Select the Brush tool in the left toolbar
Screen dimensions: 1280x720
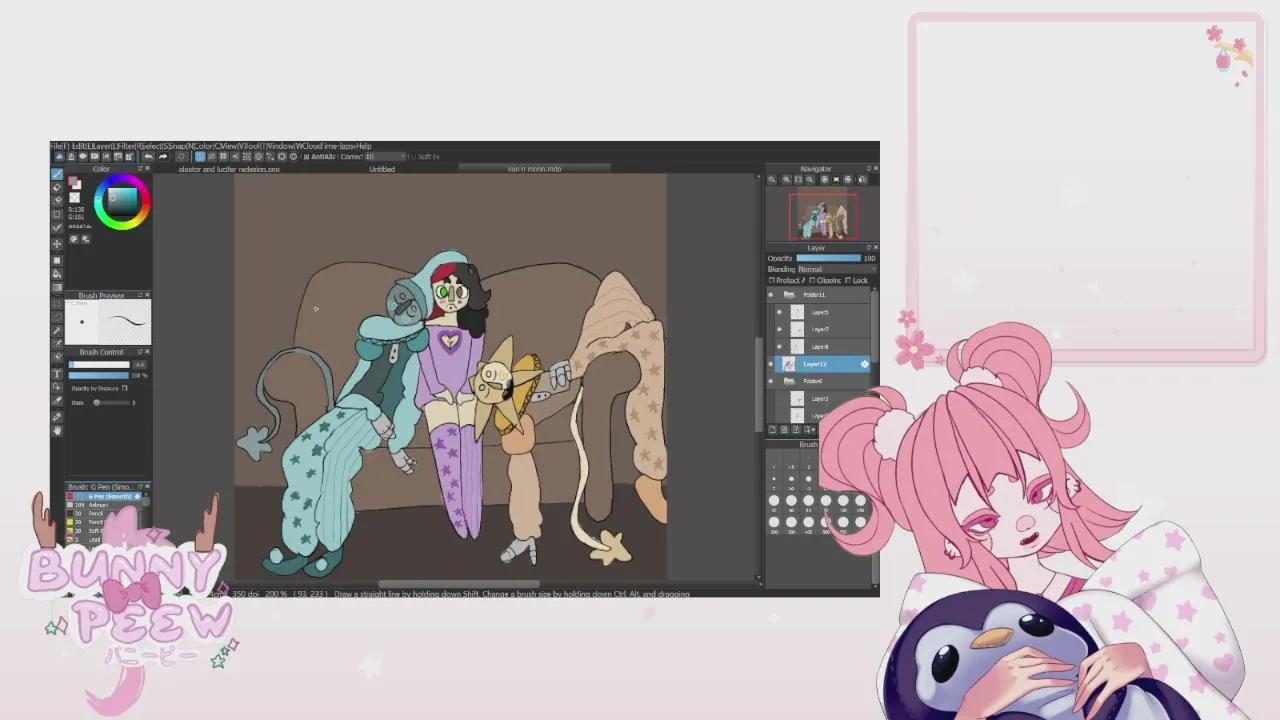tap(57, 174)
